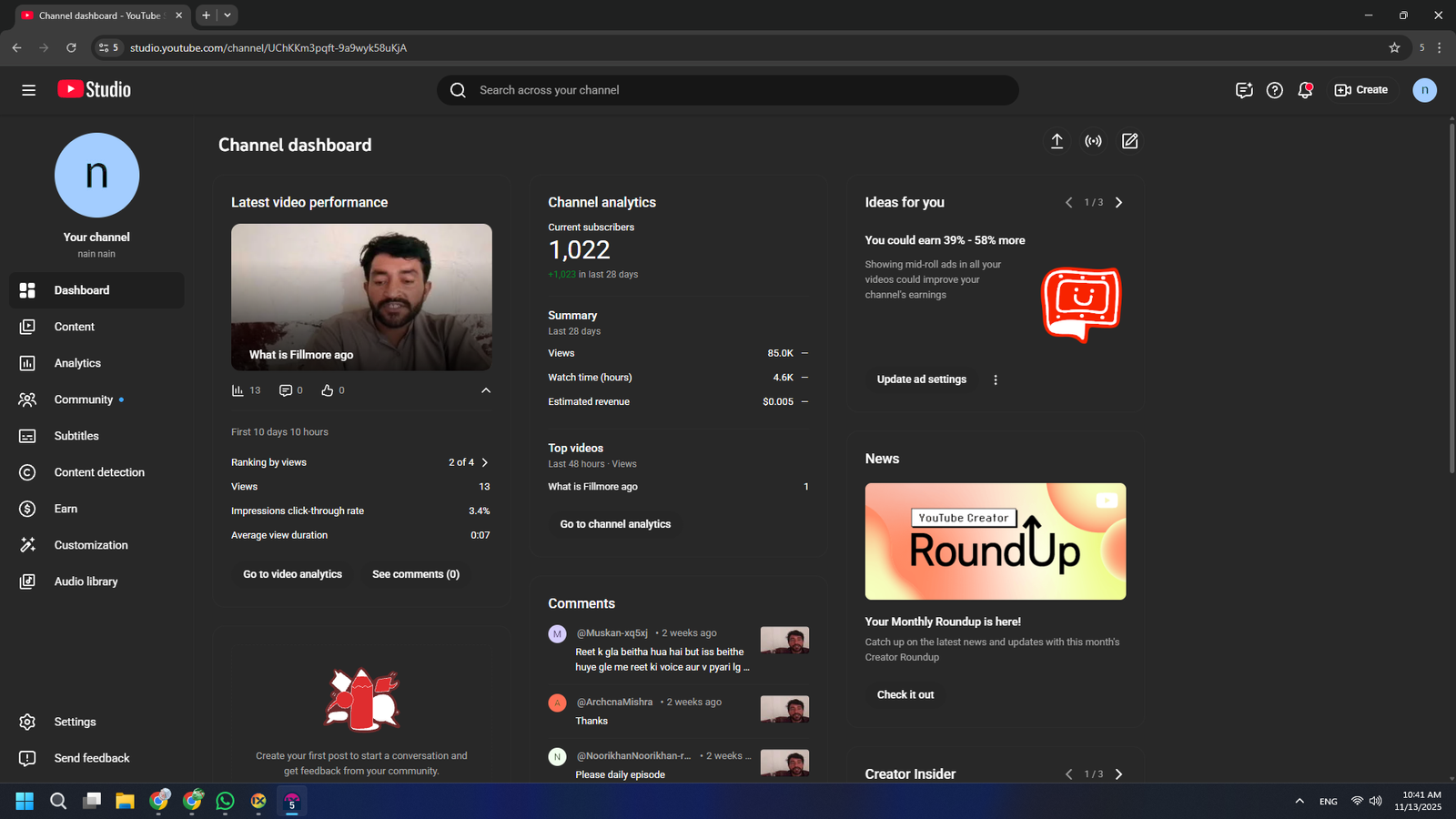1456x819 pixels.
Task: Click the create post pencil icon
Action: 1129,141
